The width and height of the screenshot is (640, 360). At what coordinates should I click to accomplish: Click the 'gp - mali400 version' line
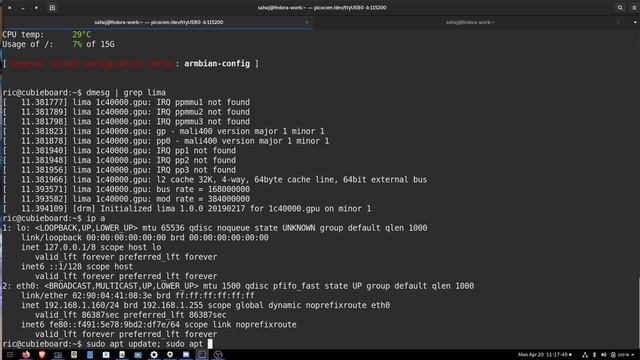click(x=163, y=131)
